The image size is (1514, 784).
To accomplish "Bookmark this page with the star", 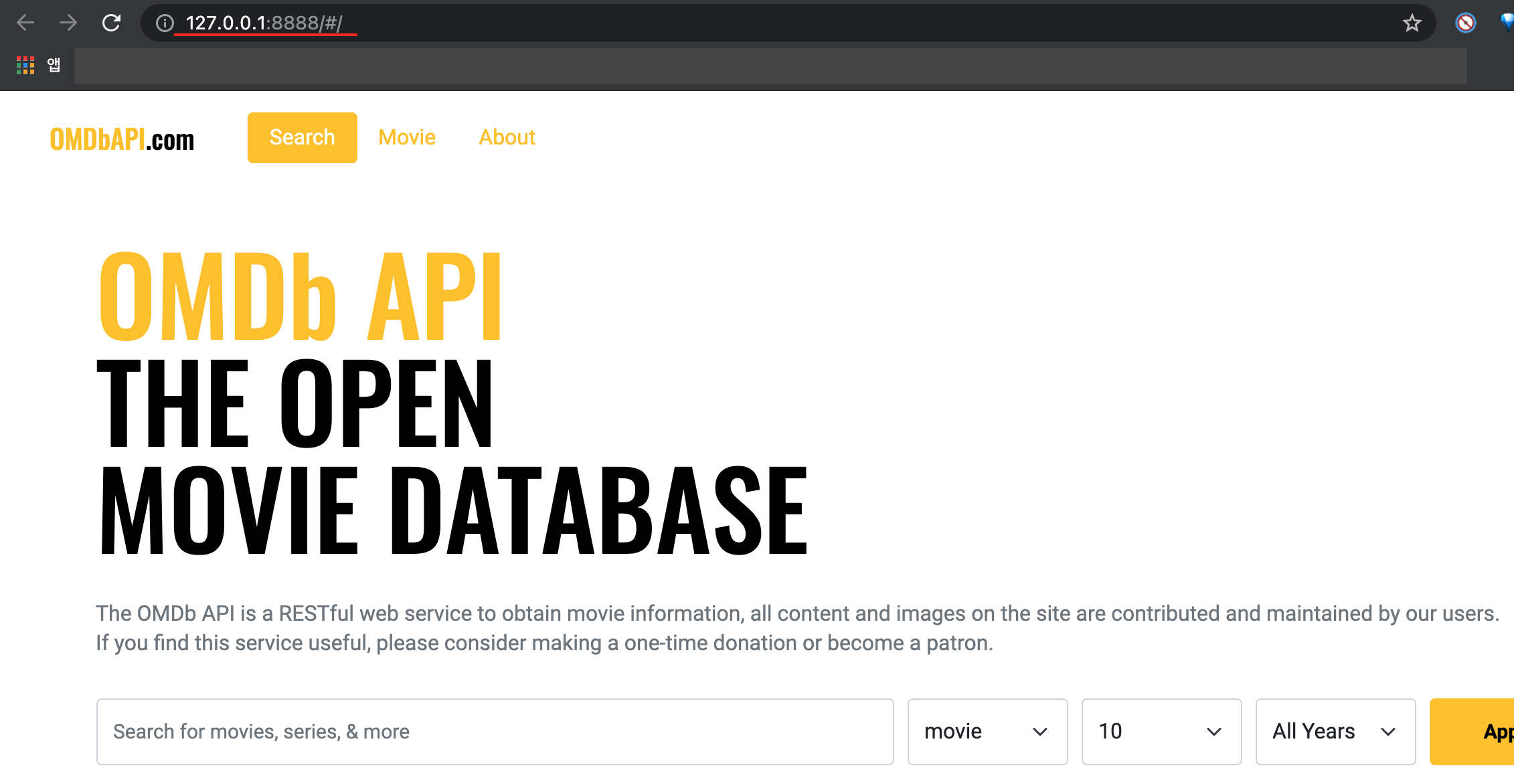I will tap(1412, 23).
